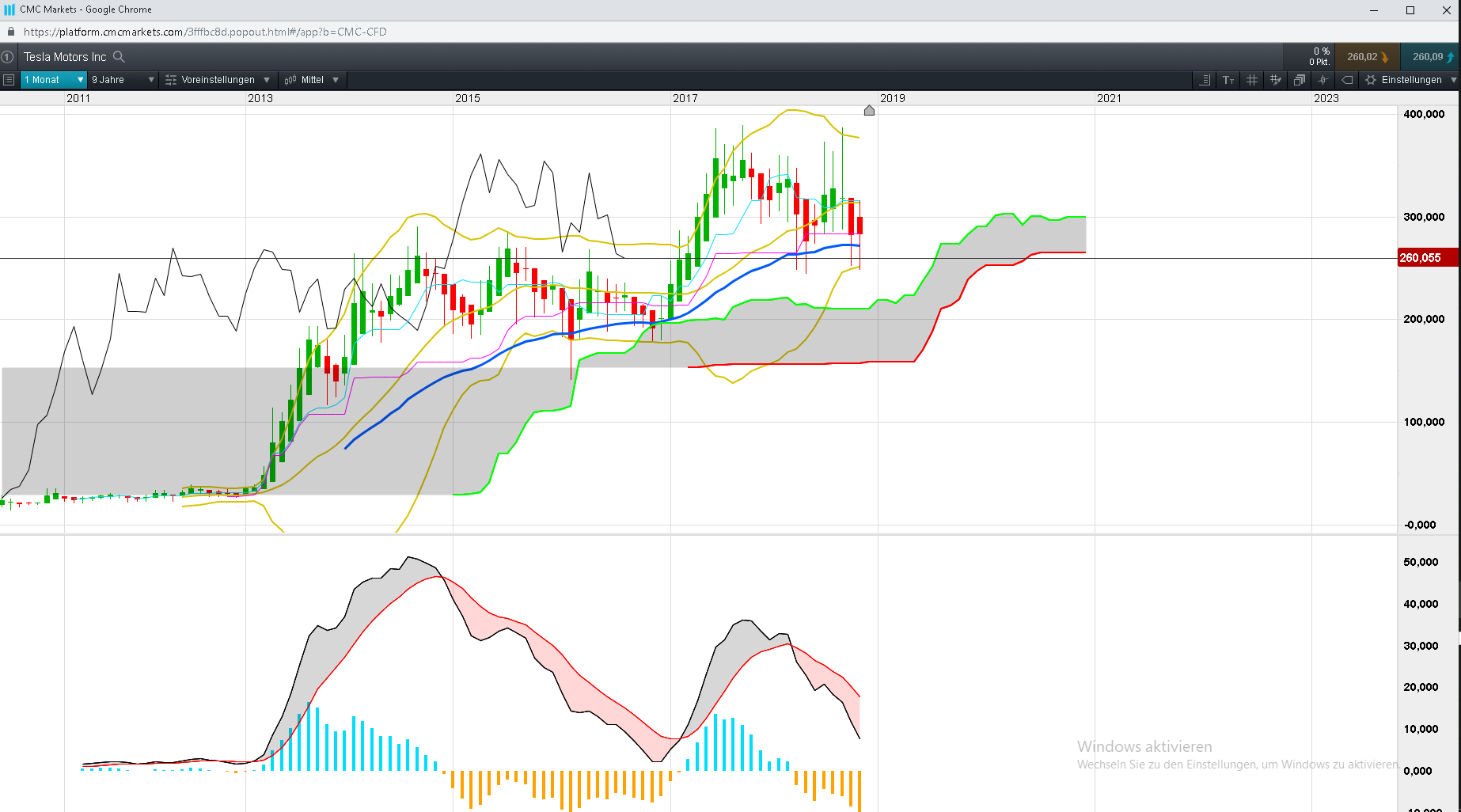This screenshot has height=812, width=1461.
Task: Open the list menu icon left of 1 Monat
Action: click(9, 80)
